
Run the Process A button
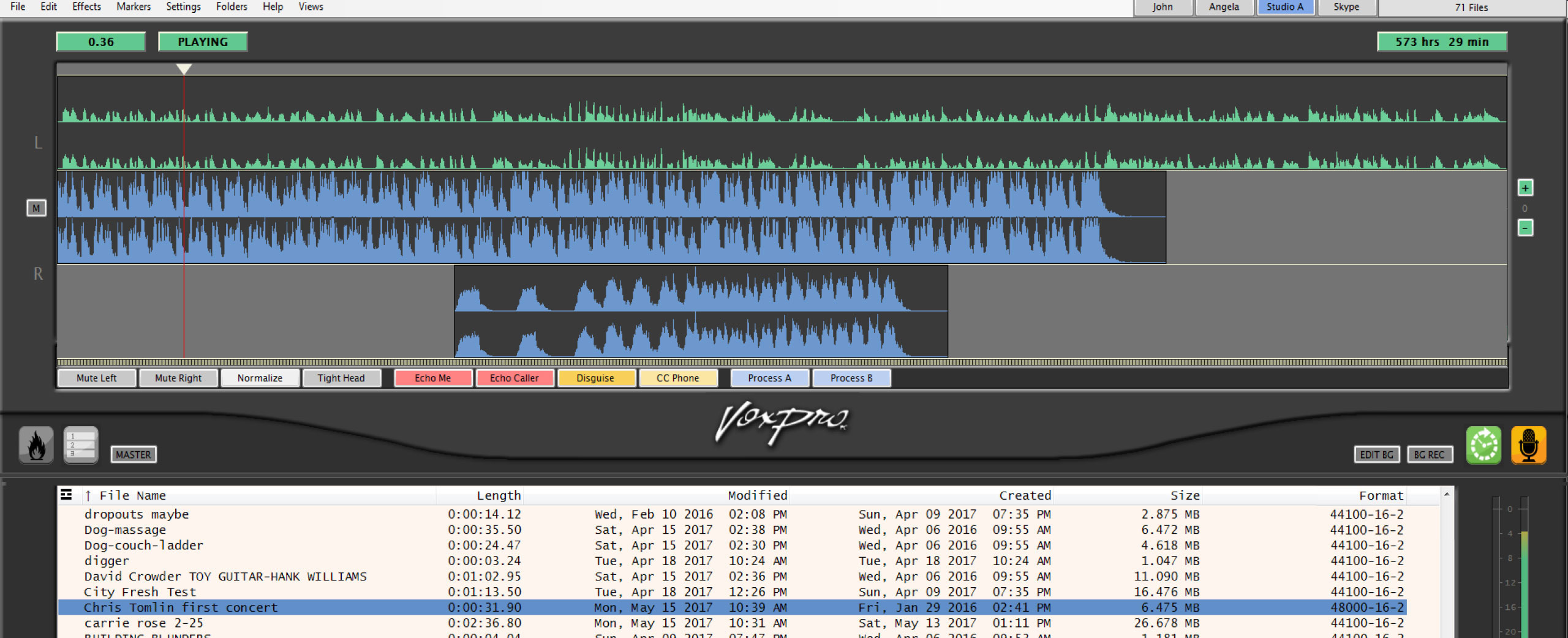point(770,378)
